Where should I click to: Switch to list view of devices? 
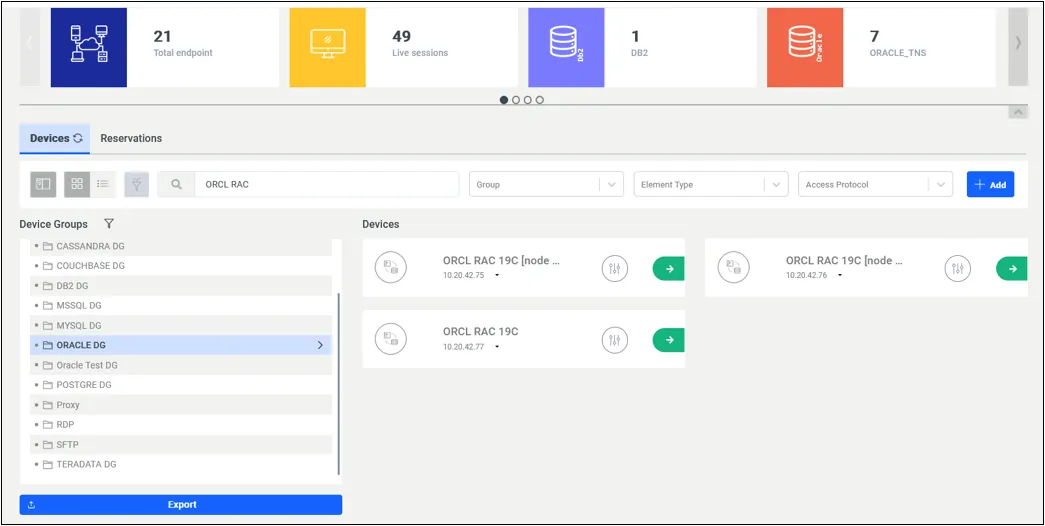point(103,184)
